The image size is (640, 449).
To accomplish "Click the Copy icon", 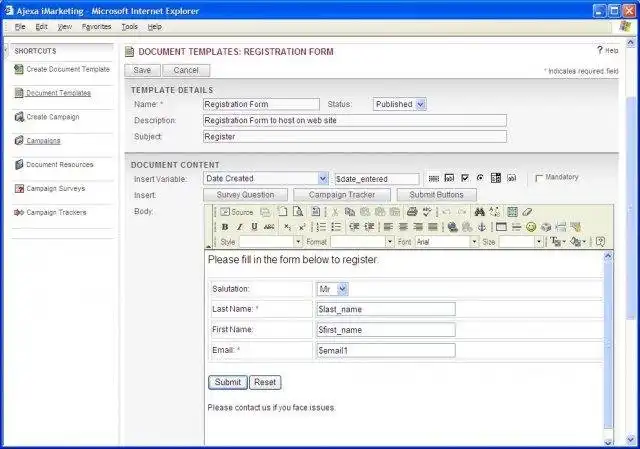I will (350, 212).
